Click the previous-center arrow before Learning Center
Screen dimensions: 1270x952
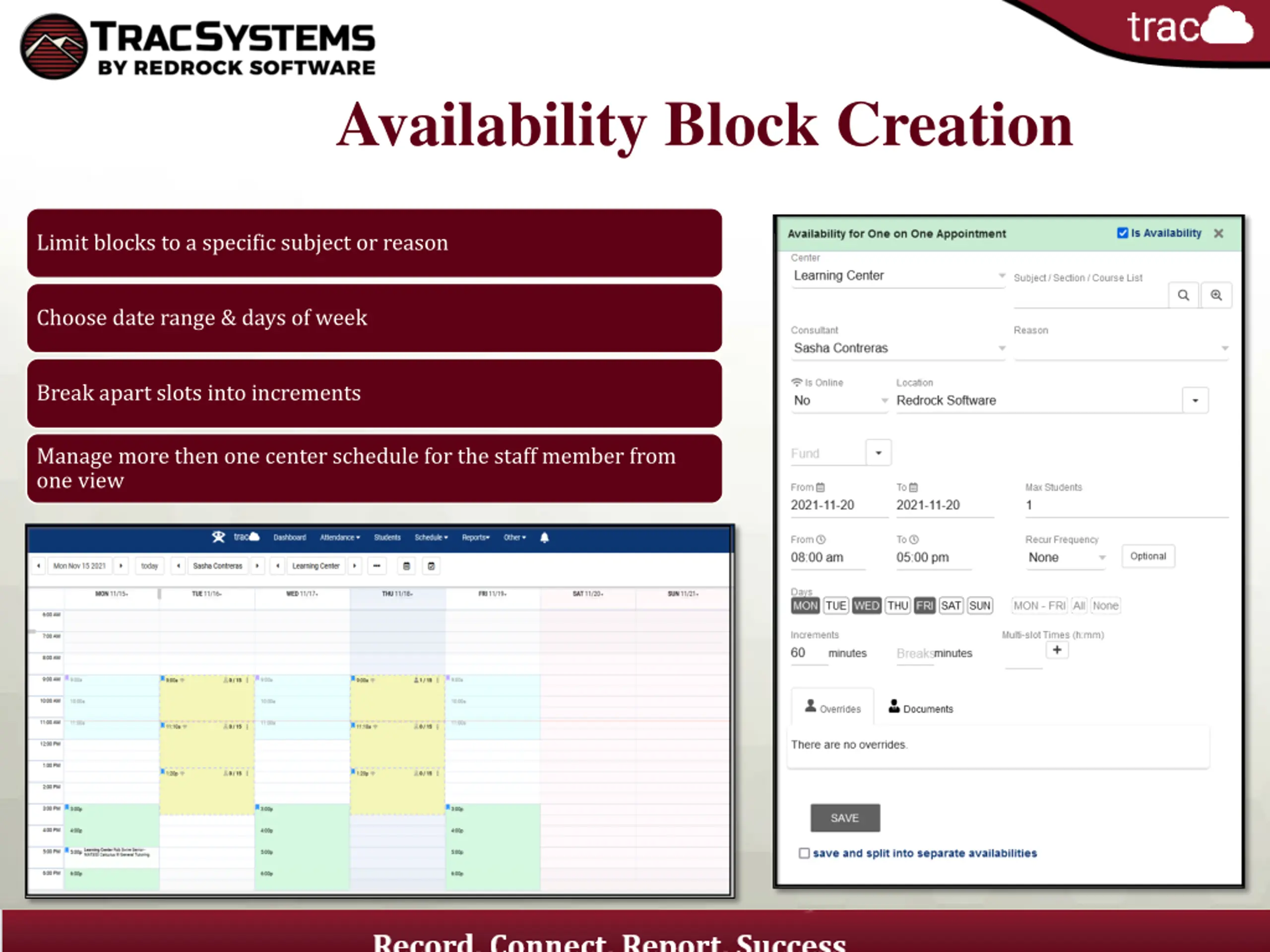coord(278,566)
